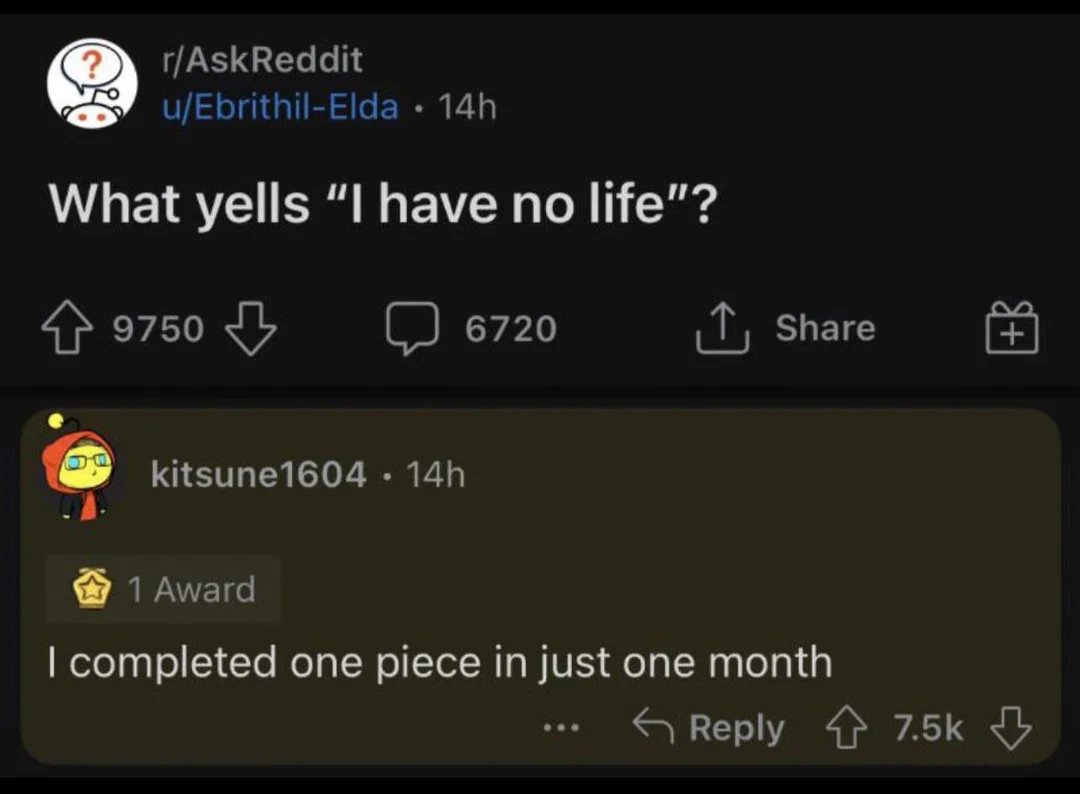
Task: Downvote the AskReddit post
Action: (x=251, y=328)
